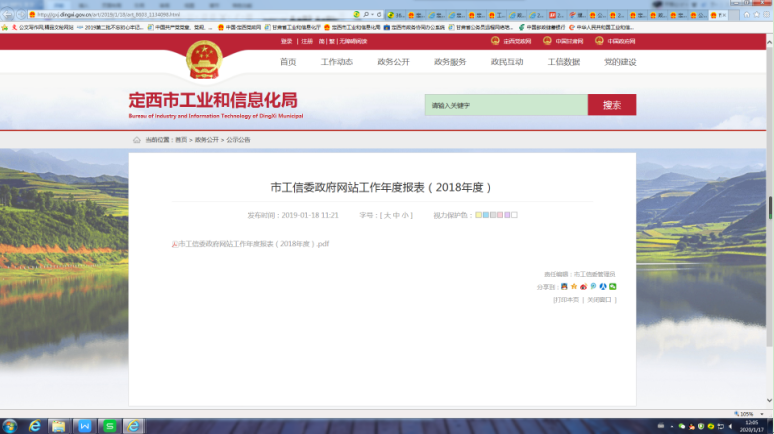
Task: Click the 关闭窗口 close window link
Action: point(599,299)
